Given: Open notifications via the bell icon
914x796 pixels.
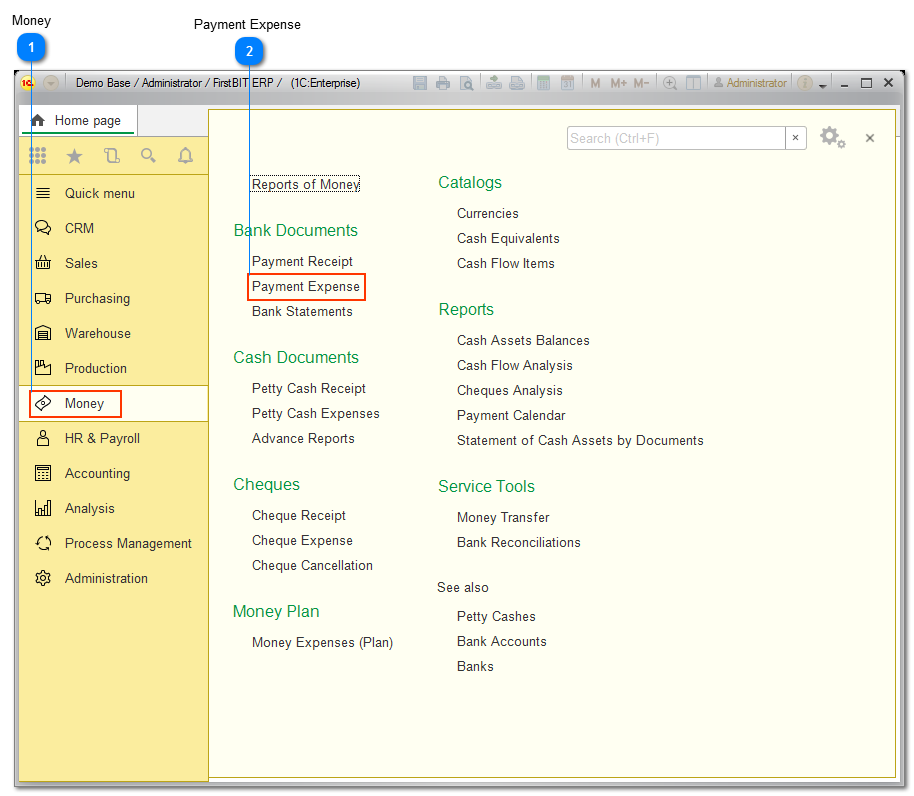Looking at the screenshot, I should pyautogui.click(x=185, y=156).
